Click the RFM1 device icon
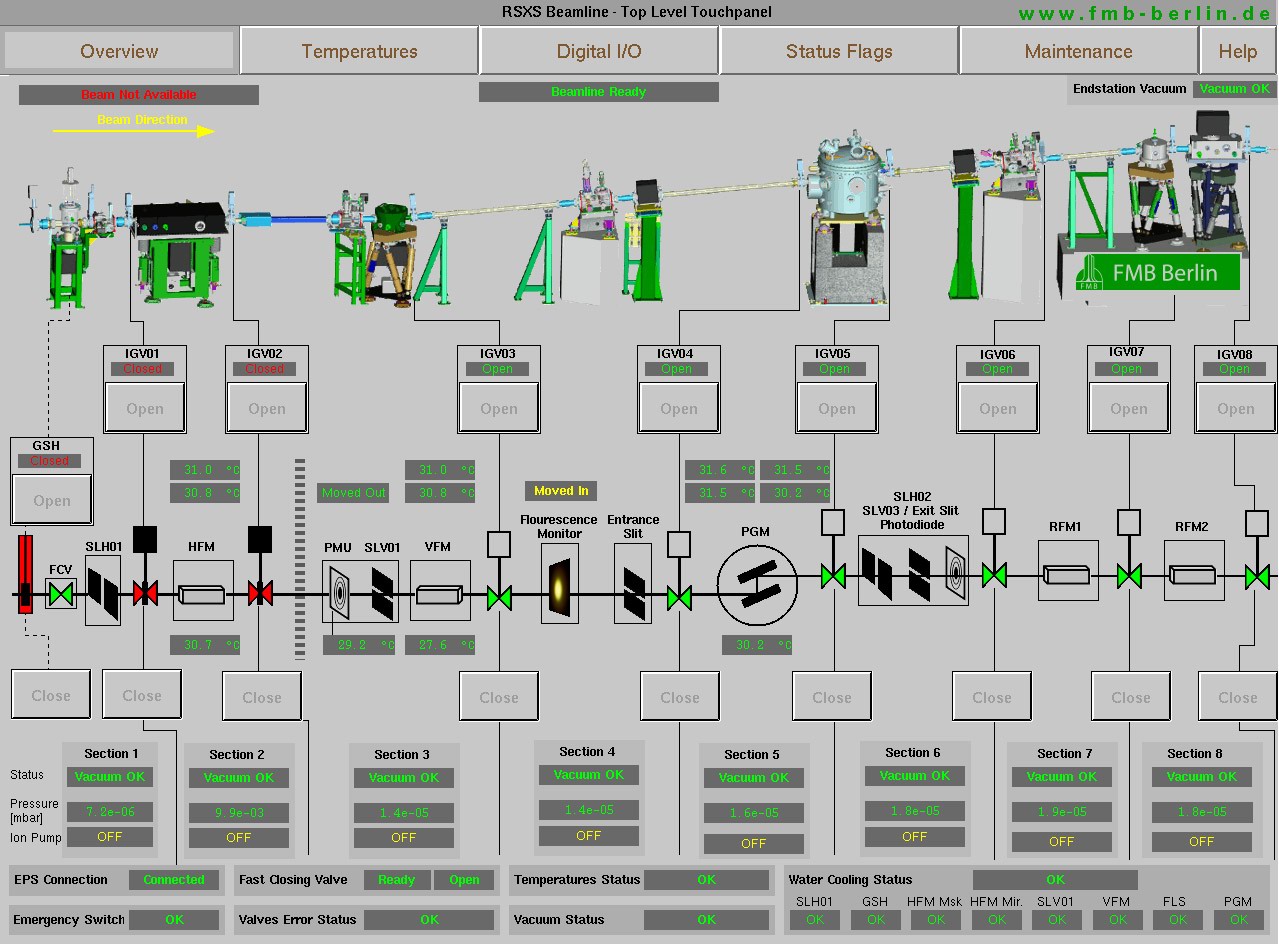The image size is (1279, 944). (1067, 573)
